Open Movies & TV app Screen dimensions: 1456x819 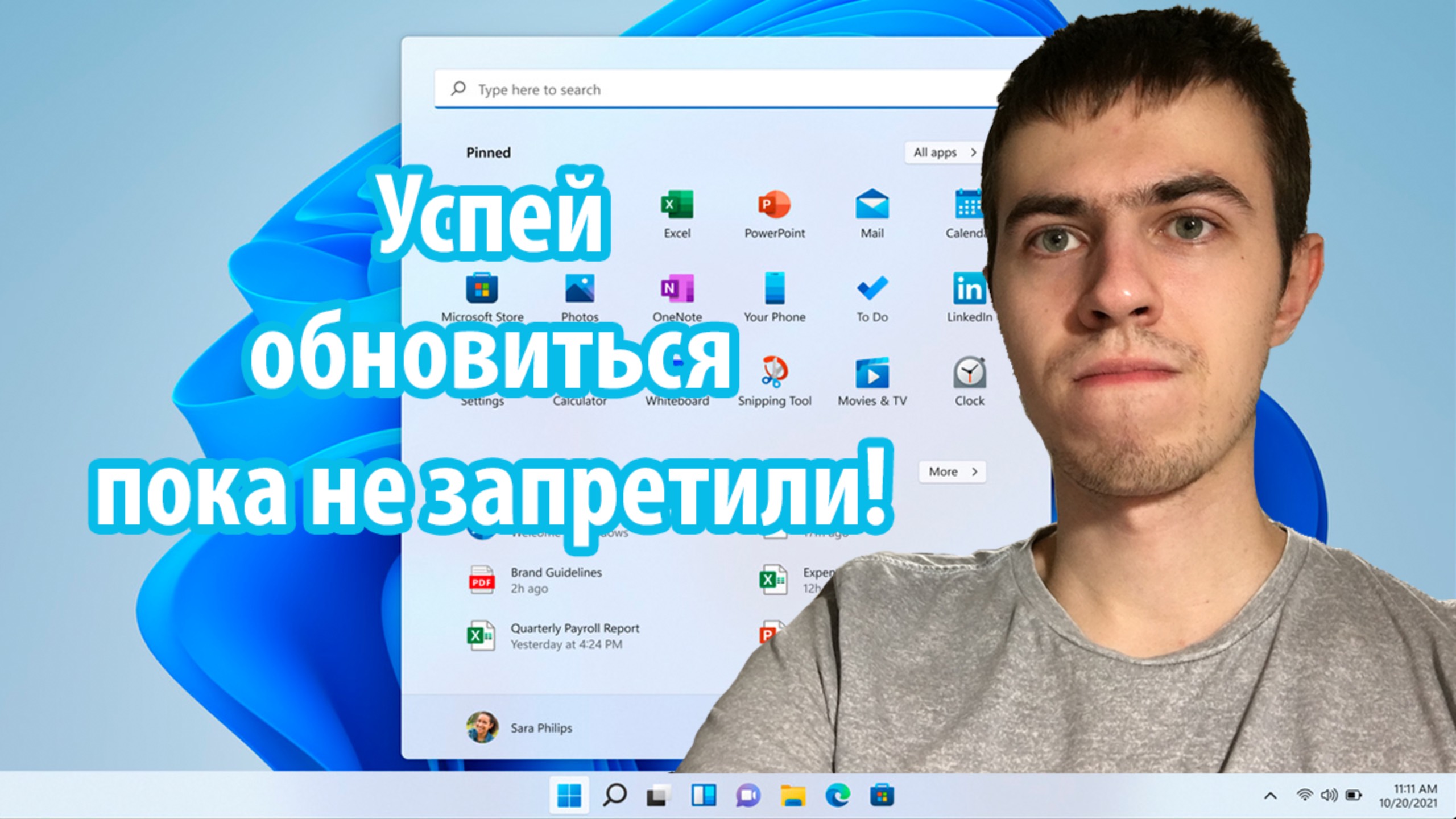point(872,382)
